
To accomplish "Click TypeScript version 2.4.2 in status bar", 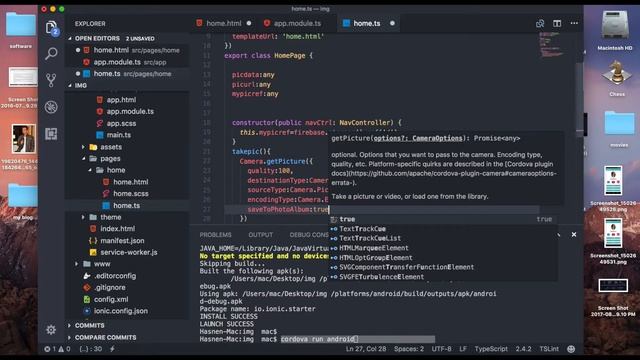I will (523, 349).
